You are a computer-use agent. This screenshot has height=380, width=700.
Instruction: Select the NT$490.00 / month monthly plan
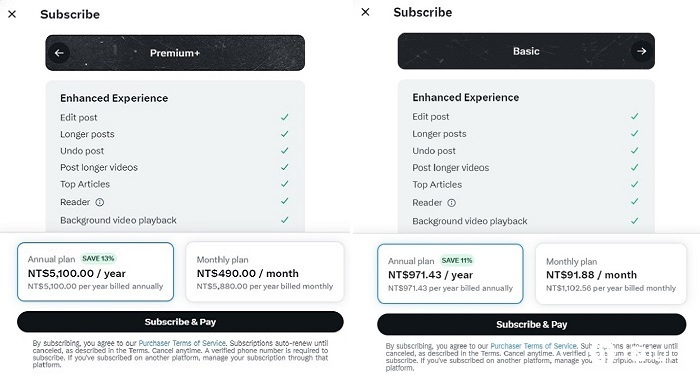click(265, 272)
